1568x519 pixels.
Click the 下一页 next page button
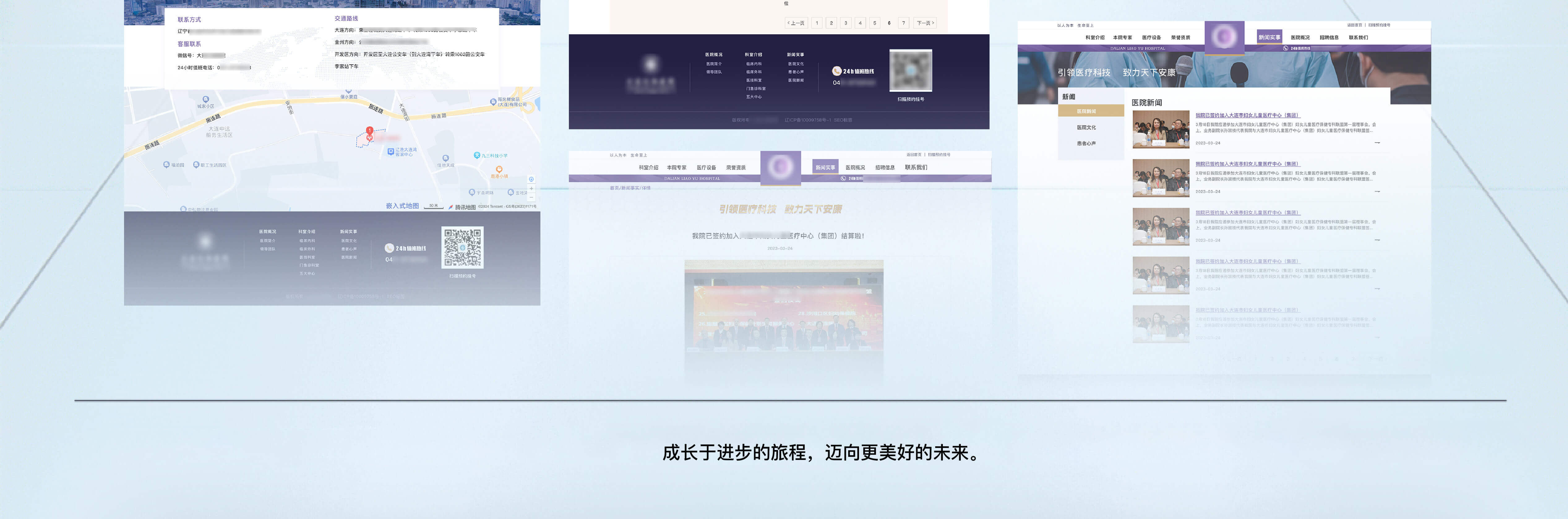coord(925,23)
